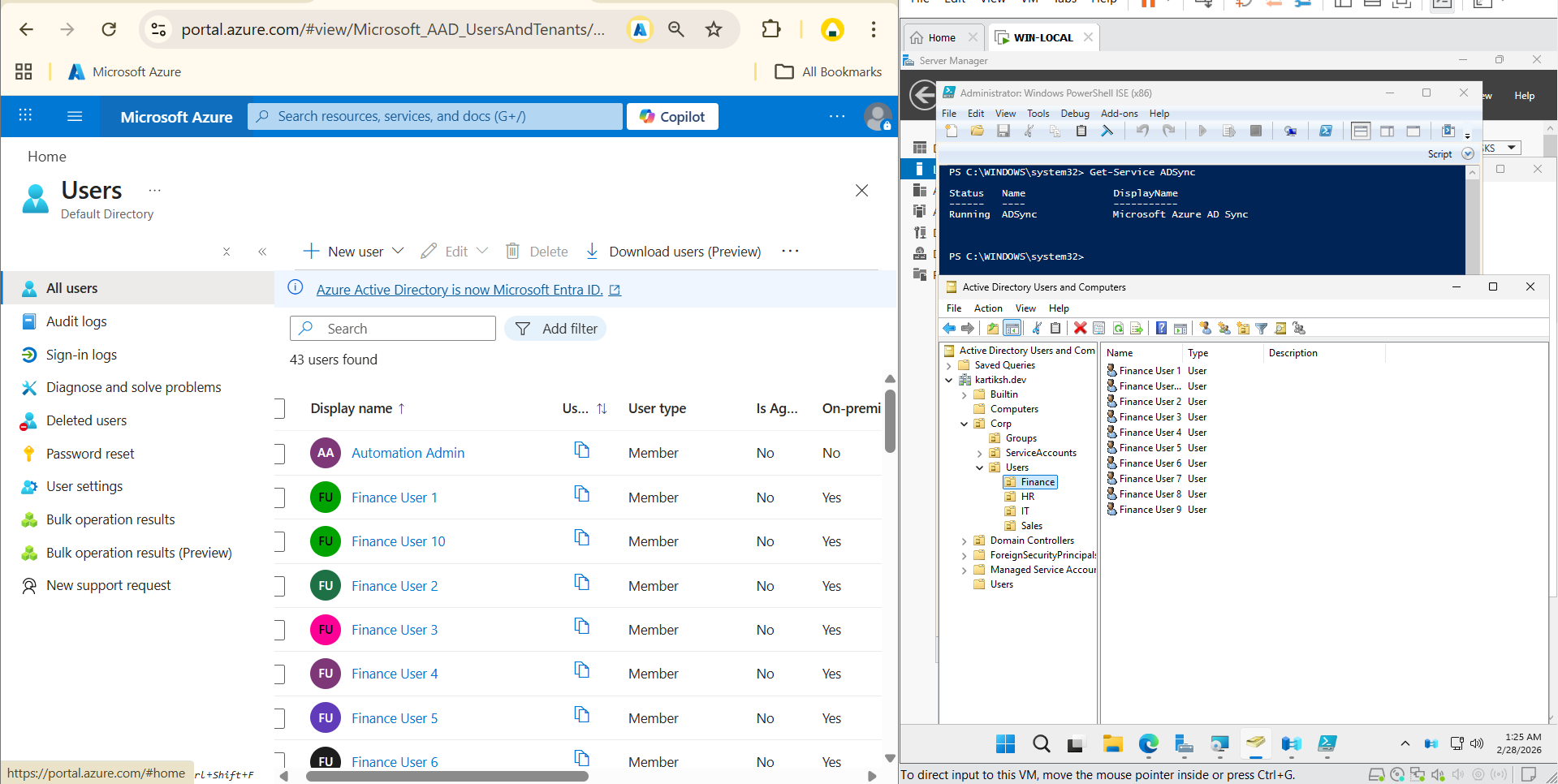1558x784 pixels.
Task: Expand the Script pane chevron in PowerShell ISE
Action: click(1468, 154)
